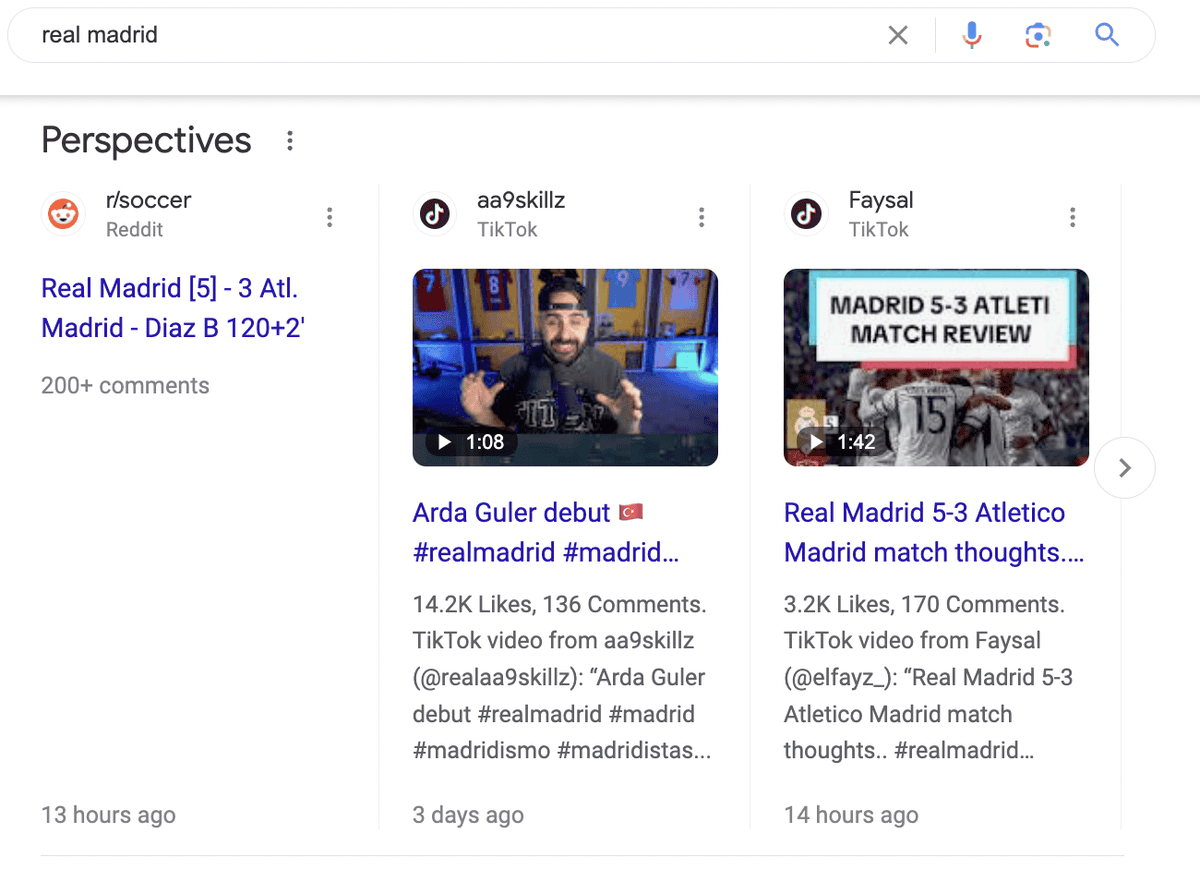Open 'Real Madrid 5-3 Atletico Madrid match thoughts' link
The height and width of the screenshot is (894, 1200).
click(934, 532)
